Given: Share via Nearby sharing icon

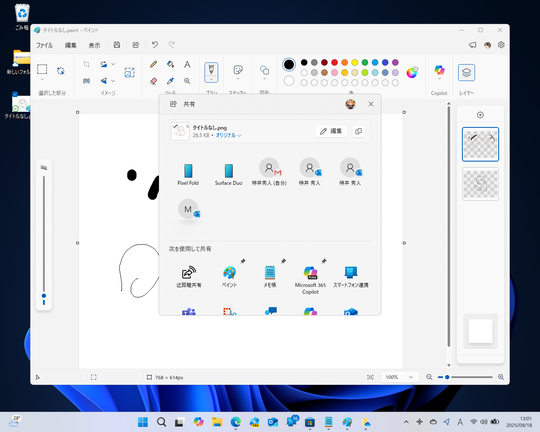Looking at the screenshot, I should 189,277.
